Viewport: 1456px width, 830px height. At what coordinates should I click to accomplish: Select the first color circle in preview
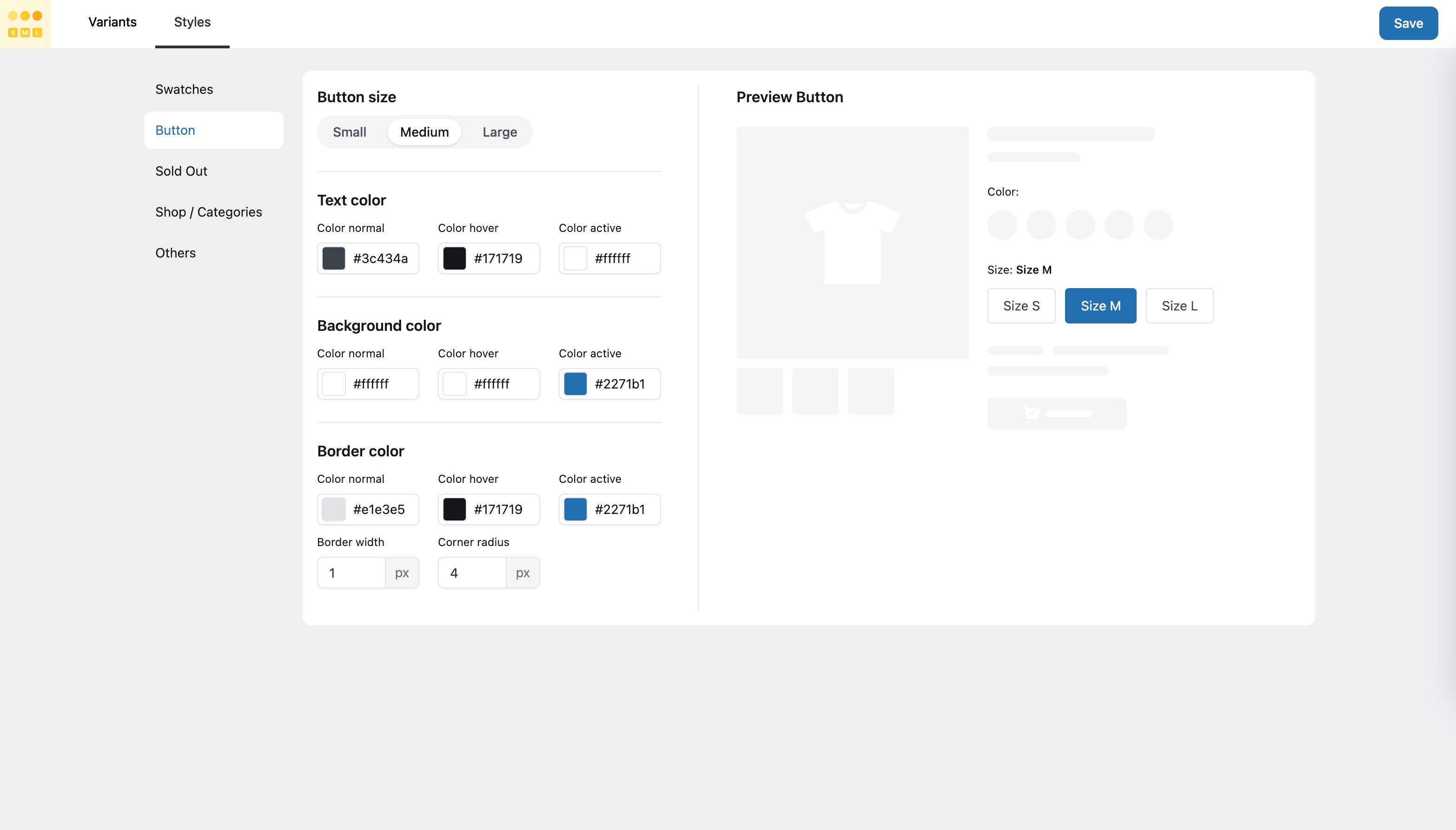1002,224
